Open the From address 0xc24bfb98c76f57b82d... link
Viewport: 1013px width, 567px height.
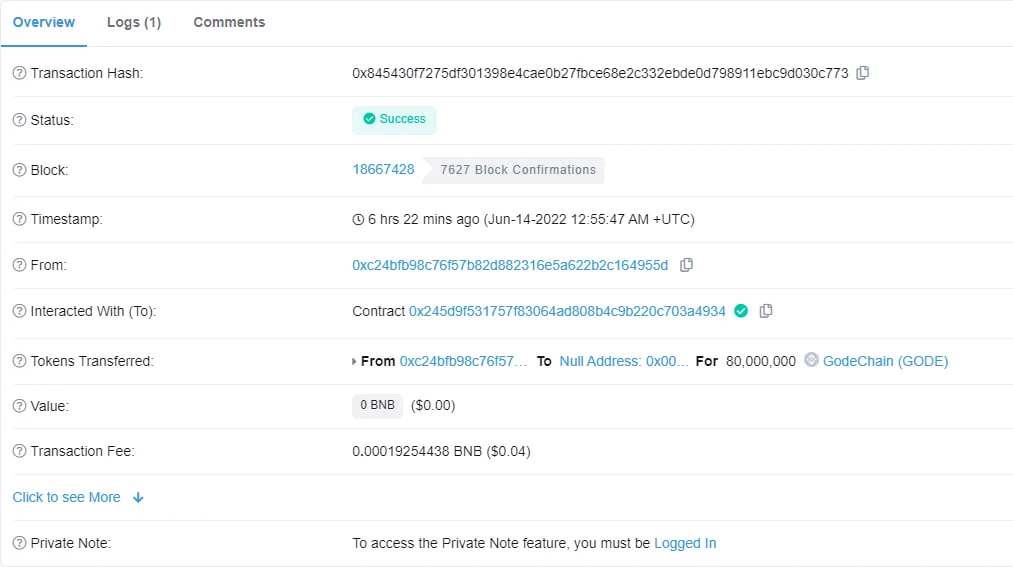coord(510,265)
